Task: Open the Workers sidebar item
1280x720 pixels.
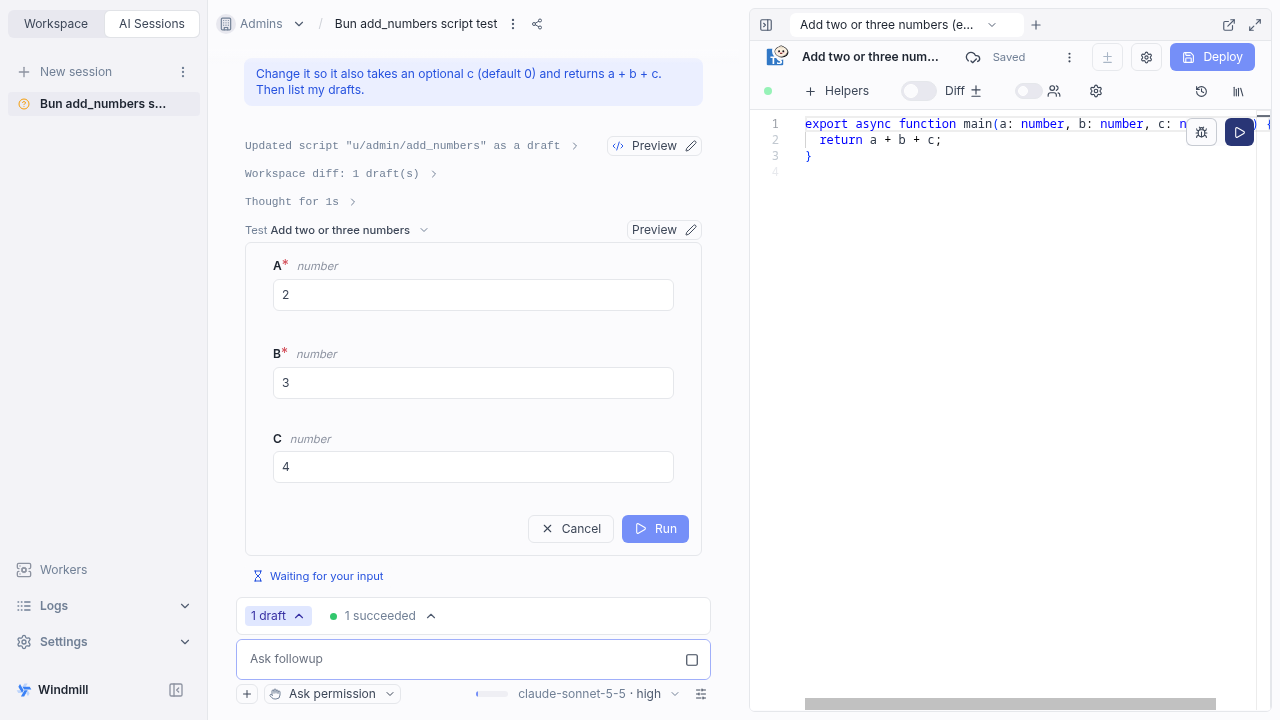Action: point(104,570)
